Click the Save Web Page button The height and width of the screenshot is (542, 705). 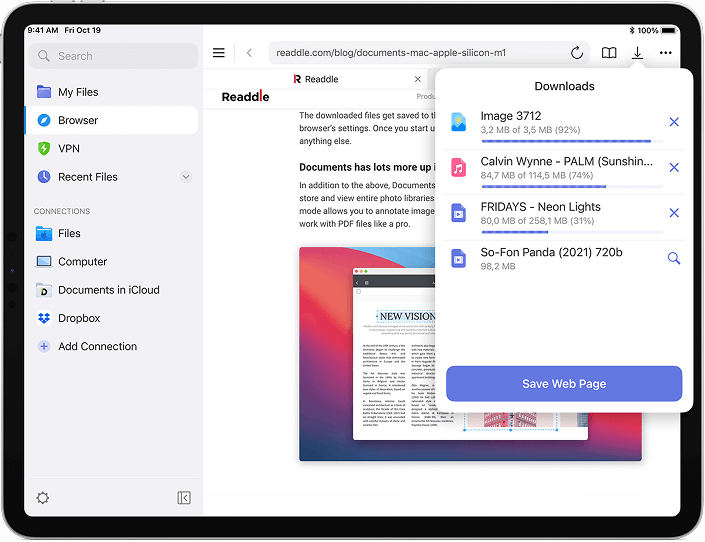(564, 384)
